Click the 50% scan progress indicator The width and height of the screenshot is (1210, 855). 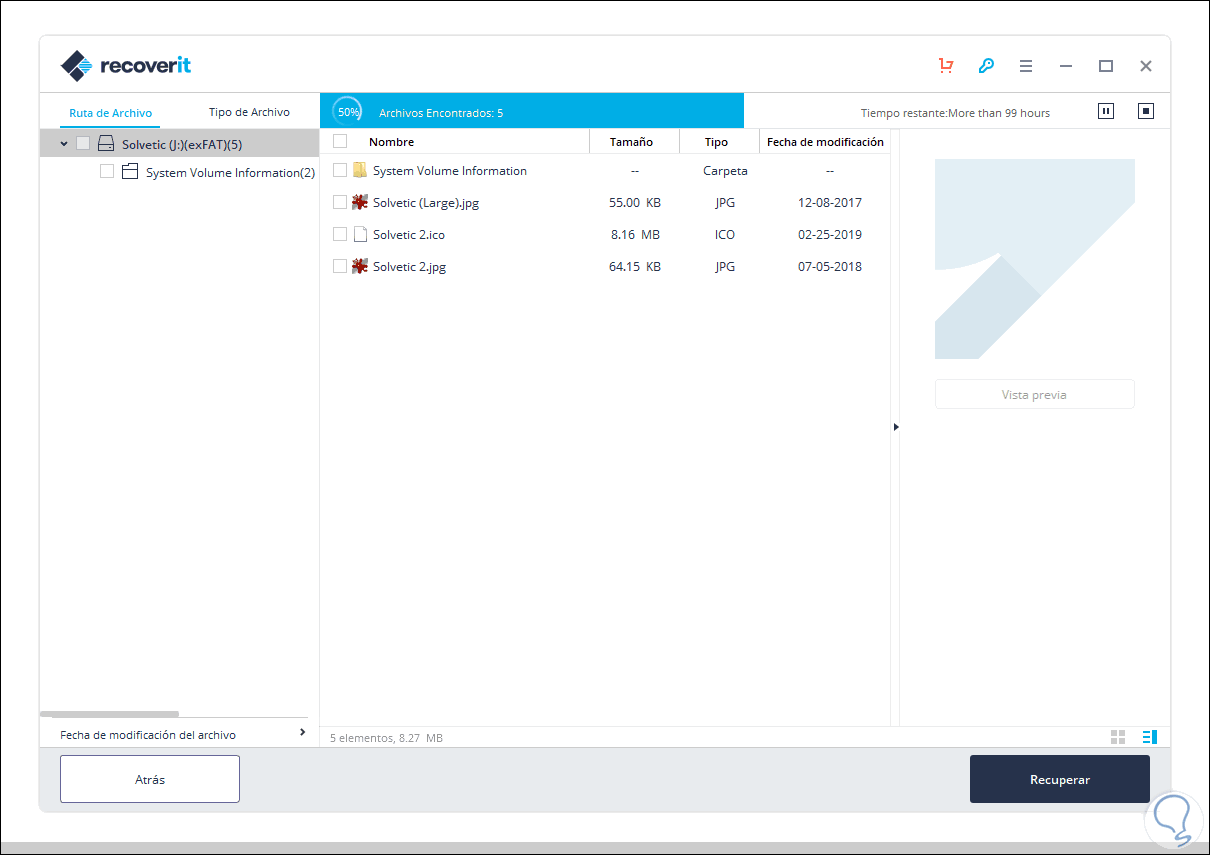click(348, 112)
